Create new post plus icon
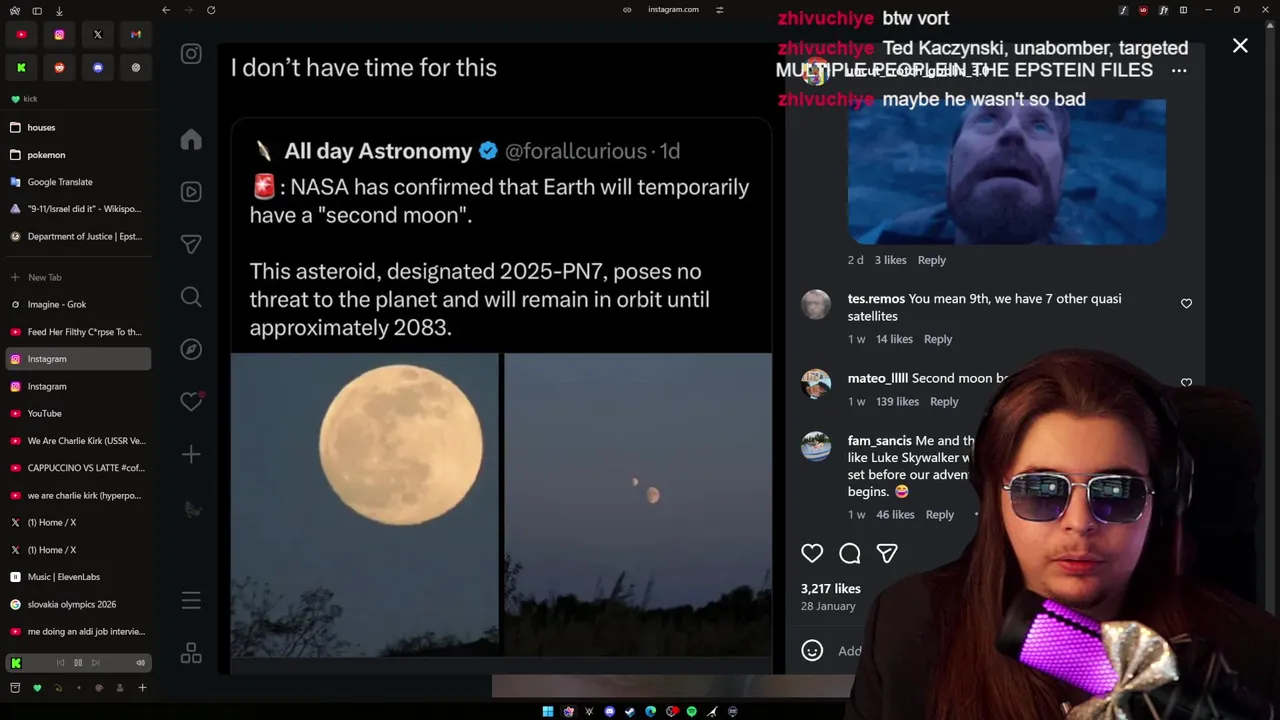The width and height of the screenshot is (1280, 720). [x=191, y=454]
